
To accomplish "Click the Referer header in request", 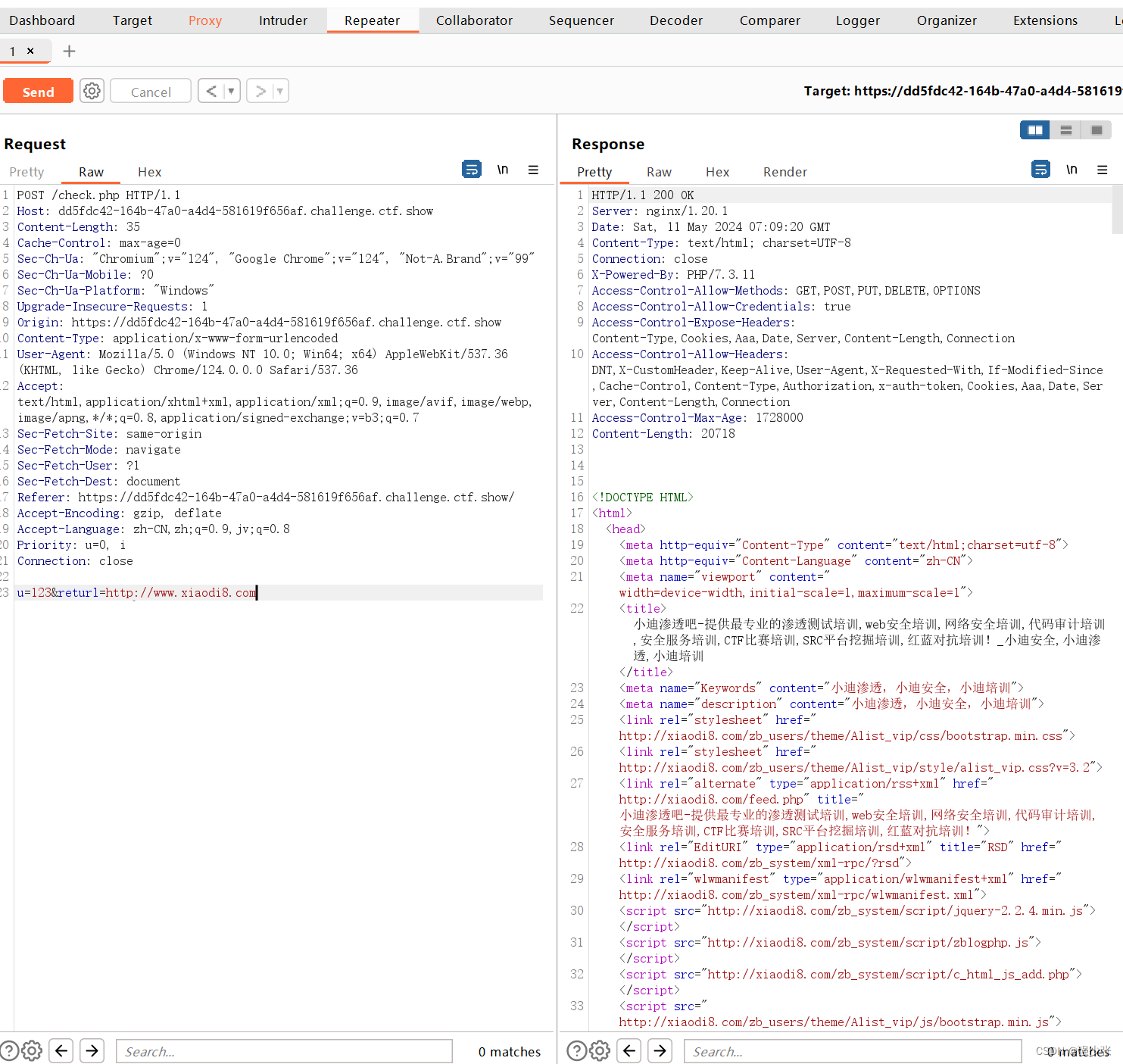I will click(266, 497).
